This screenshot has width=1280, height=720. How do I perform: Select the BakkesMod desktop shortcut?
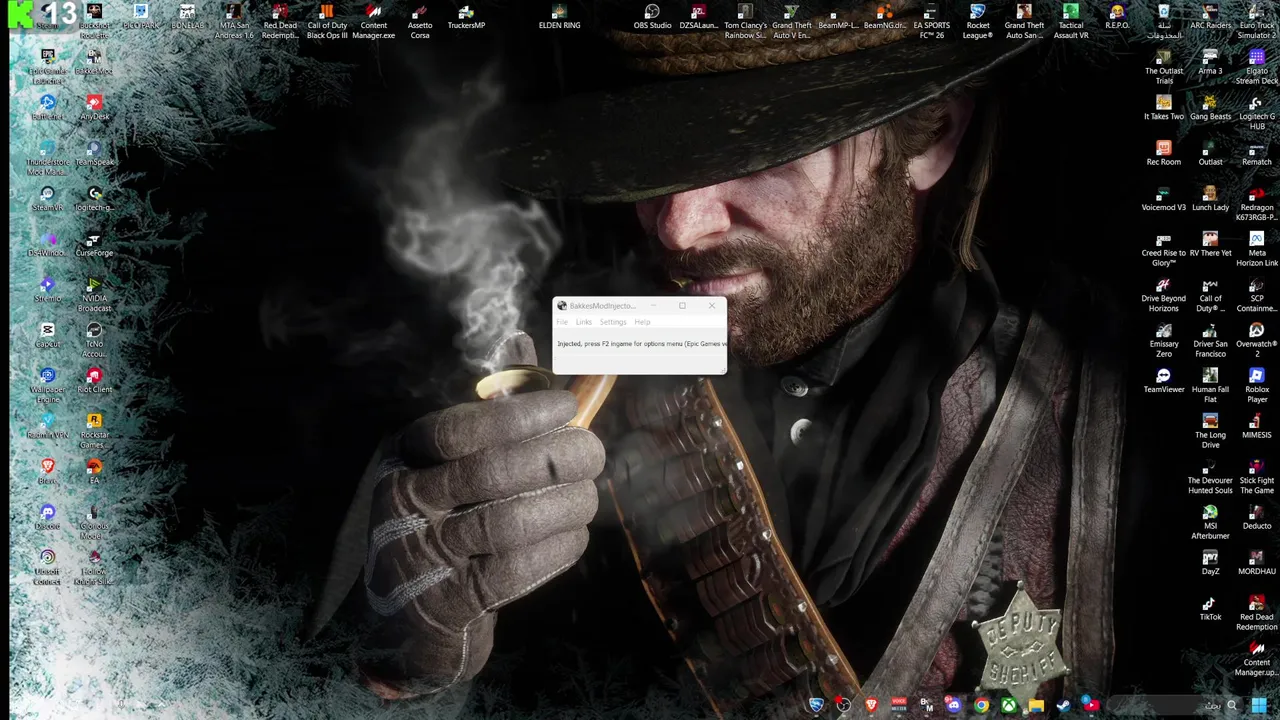coord(94,62)
